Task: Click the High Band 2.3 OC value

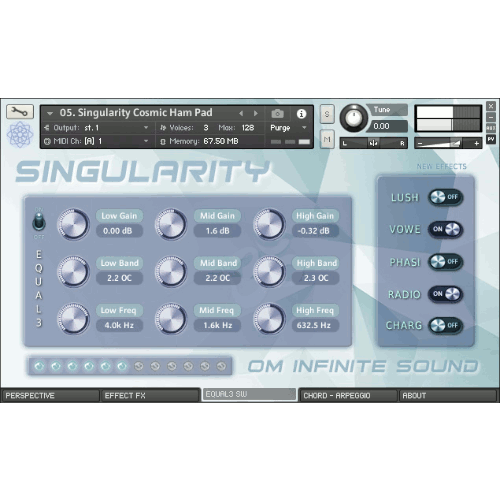Action: [x=315, y=278]
